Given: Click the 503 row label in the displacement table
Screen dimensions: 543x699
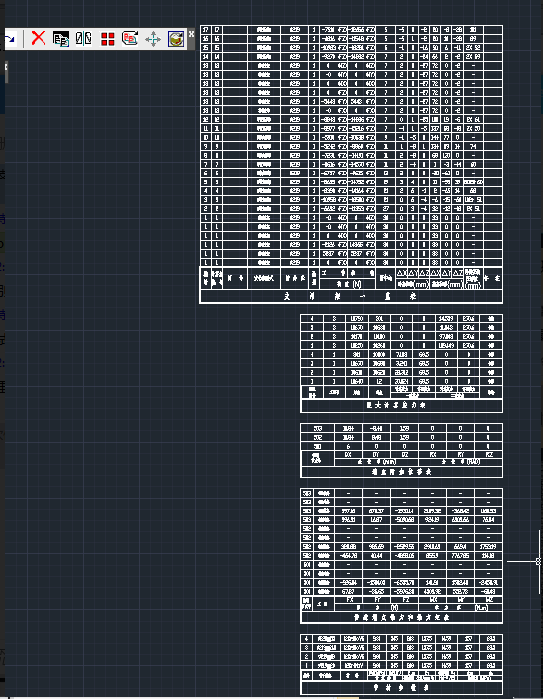Looking at the screenshot, I should tap(317, 428).
